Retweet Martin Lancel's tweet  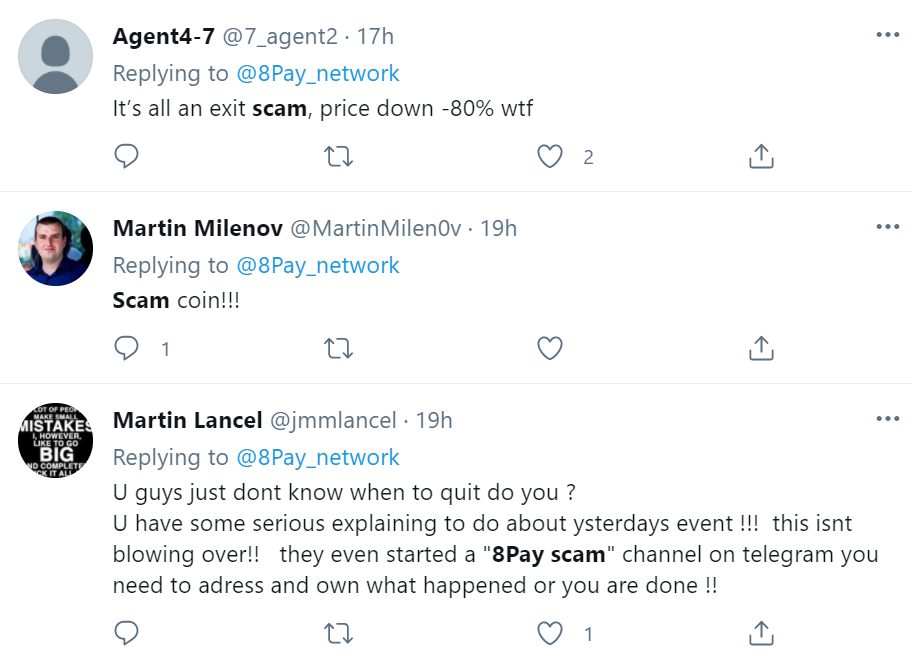click(338, 633)
